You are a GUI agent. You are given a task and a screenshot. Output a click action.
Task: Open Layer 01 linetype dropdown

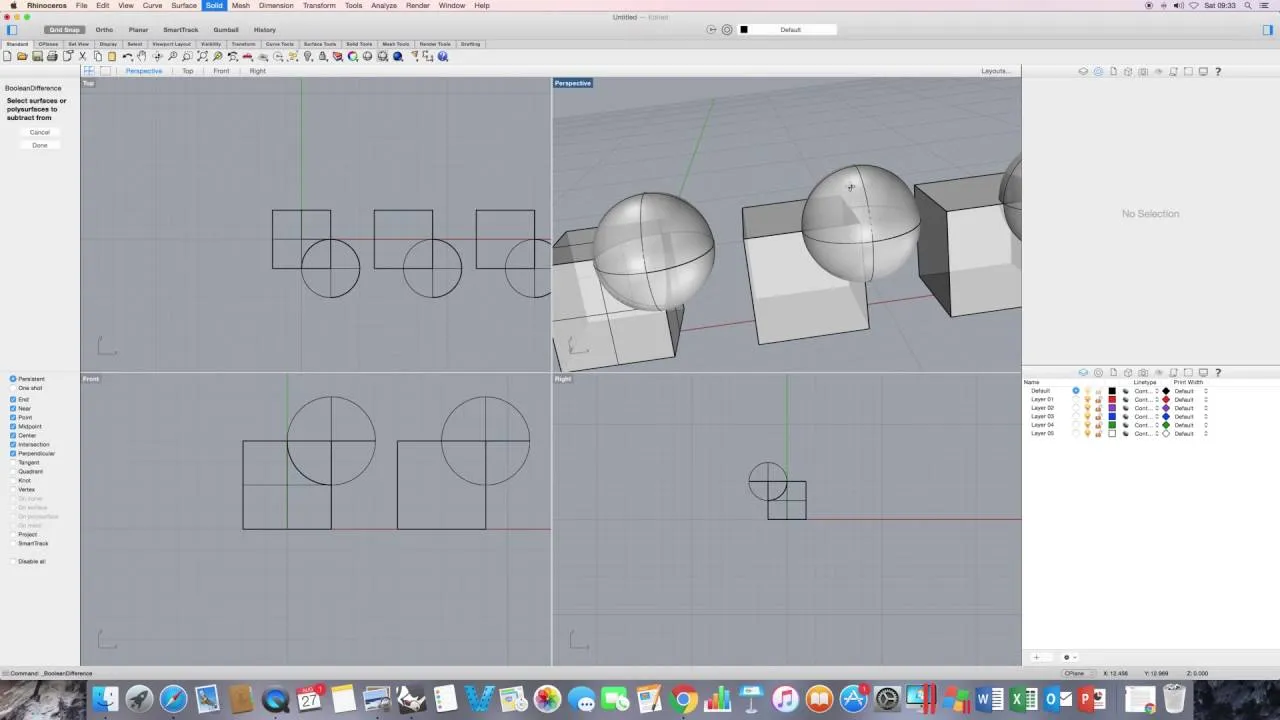tap(1146, 399)
